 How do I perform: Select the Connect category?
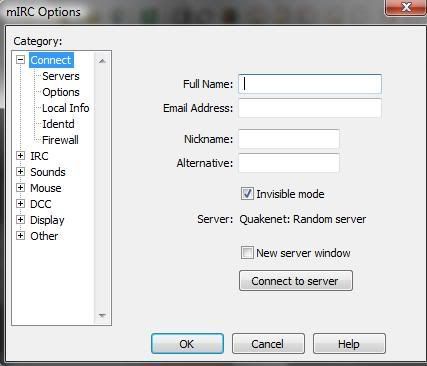click(x=51, y=60)
